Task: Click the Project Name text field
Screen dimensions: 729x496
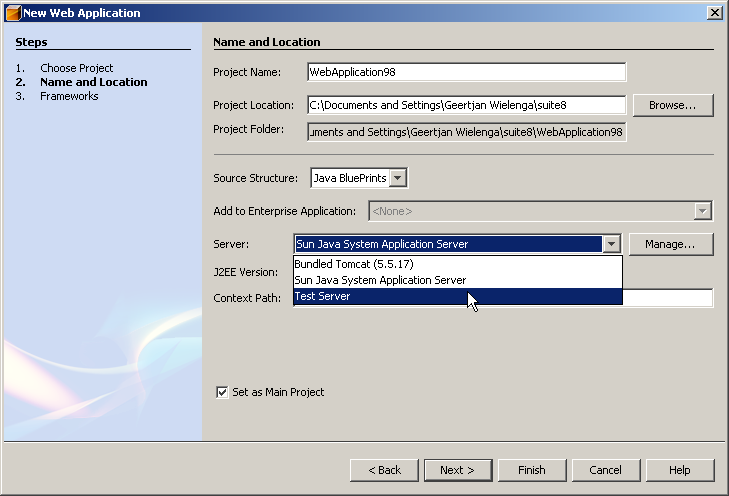Action: [x=466, y=72]
